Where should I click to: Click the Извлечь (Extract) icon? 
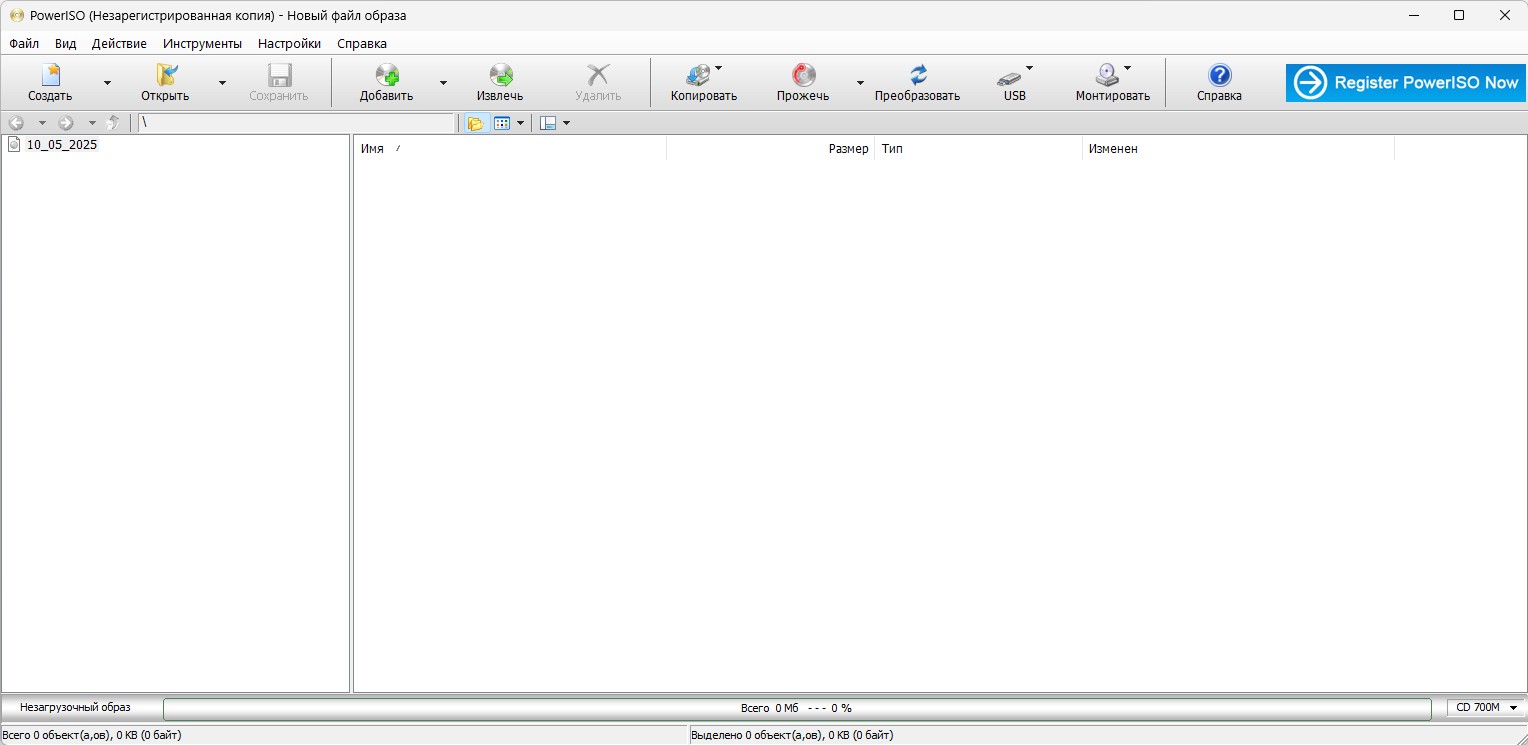[500, 75]
